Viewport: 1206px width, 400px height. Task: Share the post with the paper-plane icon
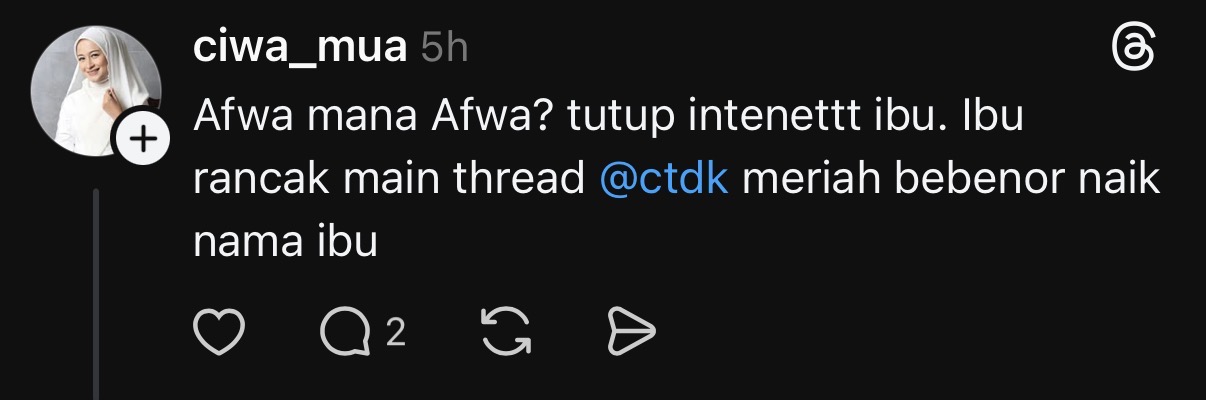pos(631,332)
